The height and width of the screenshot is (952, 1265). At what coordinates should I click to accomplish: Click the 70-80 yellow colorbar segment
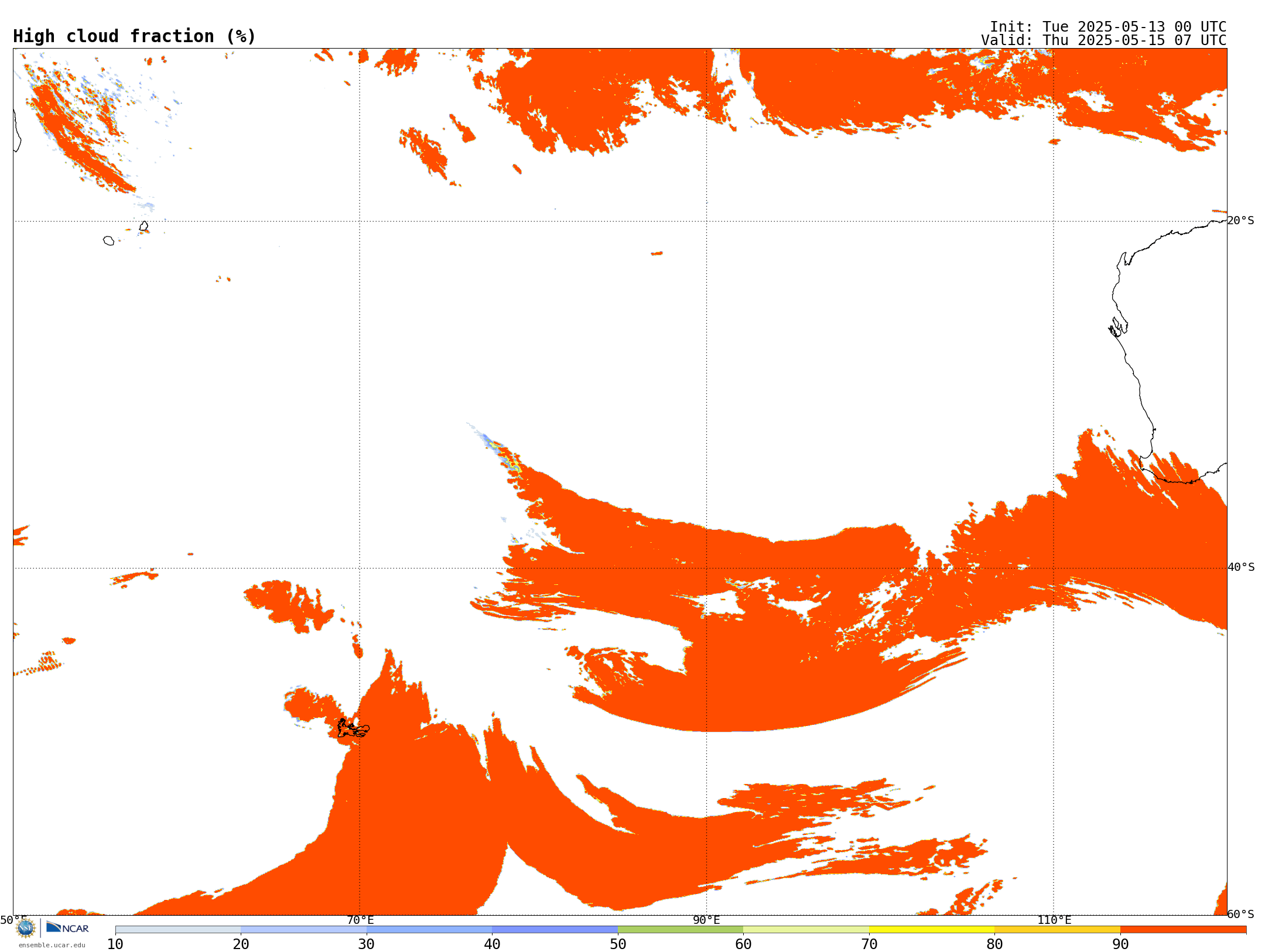[932, 930]
